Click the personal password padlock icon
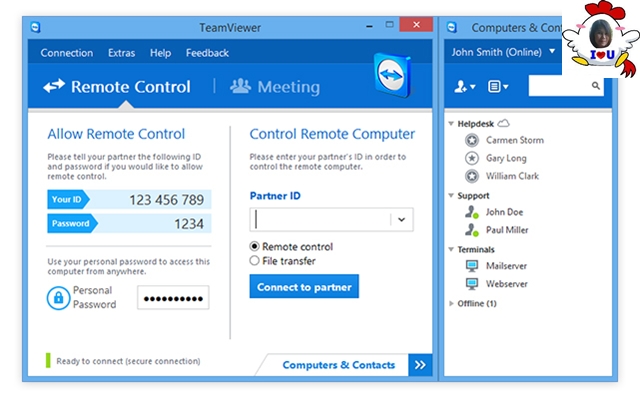The image size is (640, 400). click(58, 298)
